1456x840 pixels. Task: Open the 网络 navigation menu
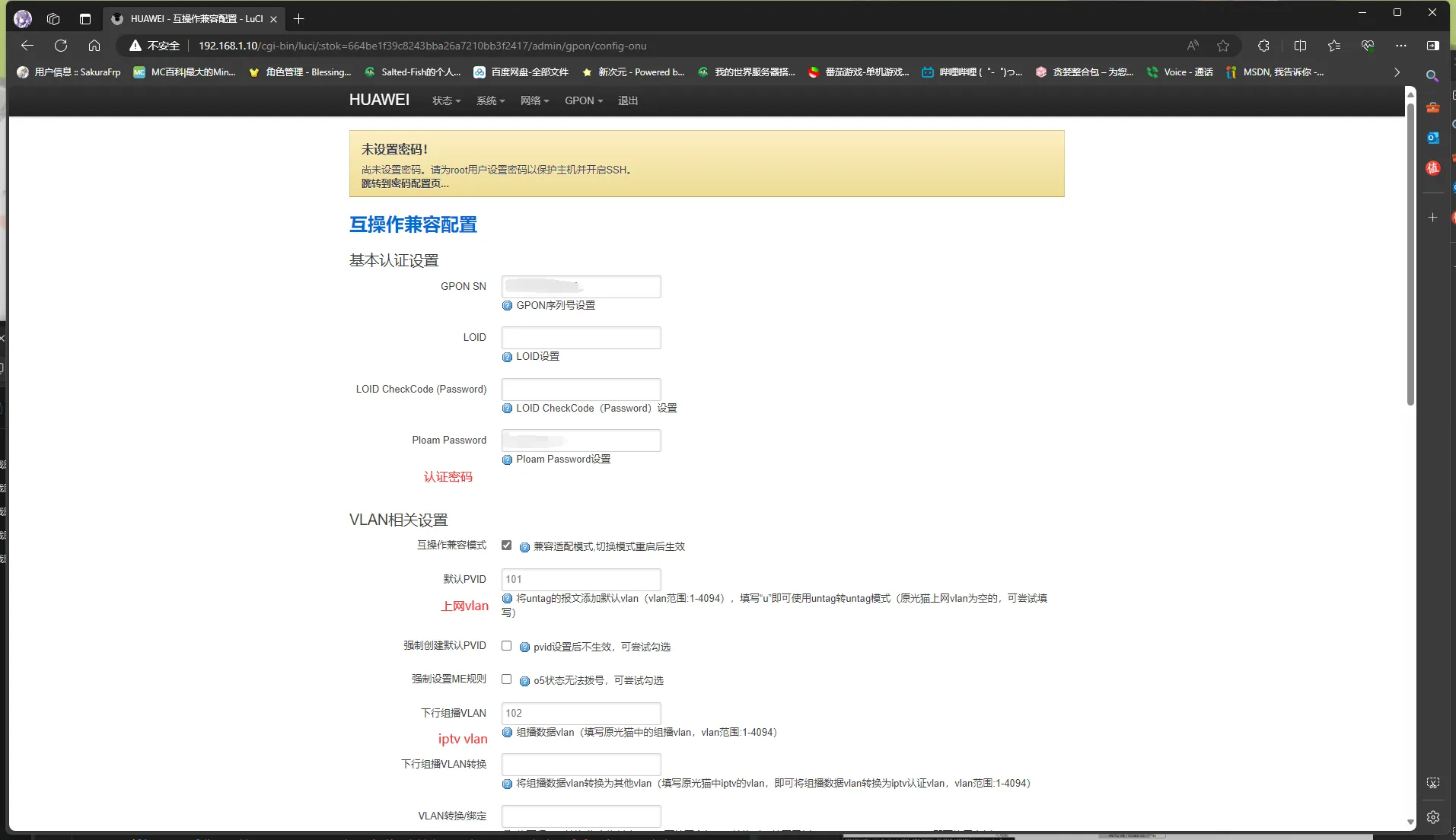(x=534, y=100)
